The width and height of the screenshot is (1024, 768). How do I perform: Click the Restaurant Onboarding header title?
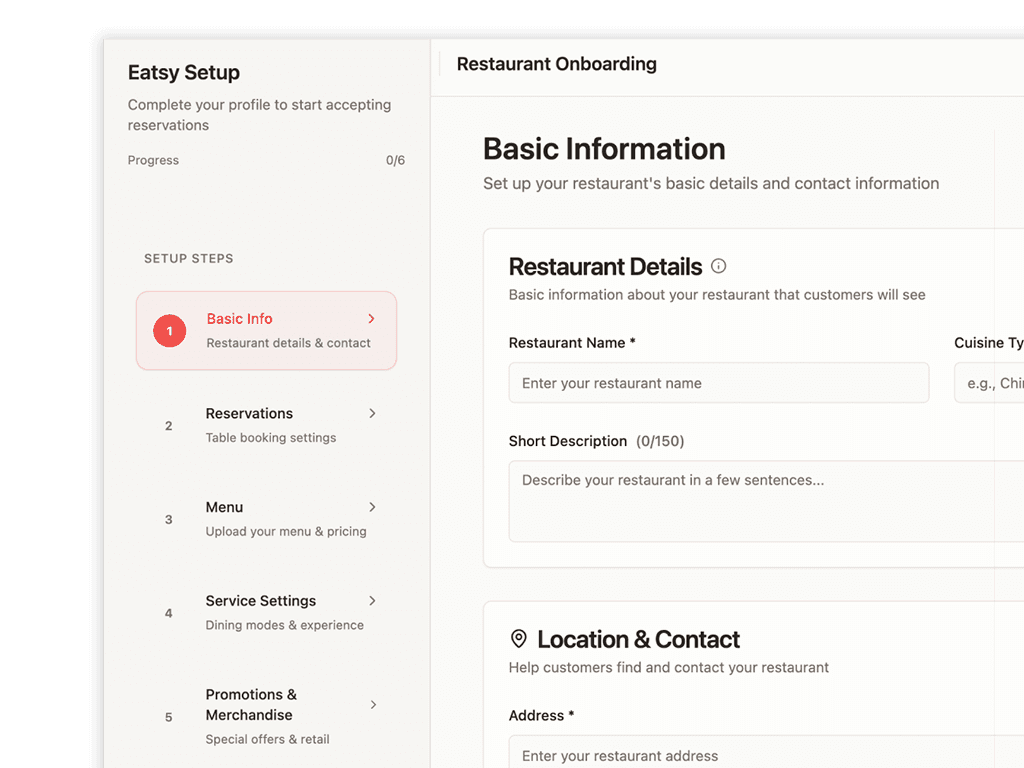point(556,64)
